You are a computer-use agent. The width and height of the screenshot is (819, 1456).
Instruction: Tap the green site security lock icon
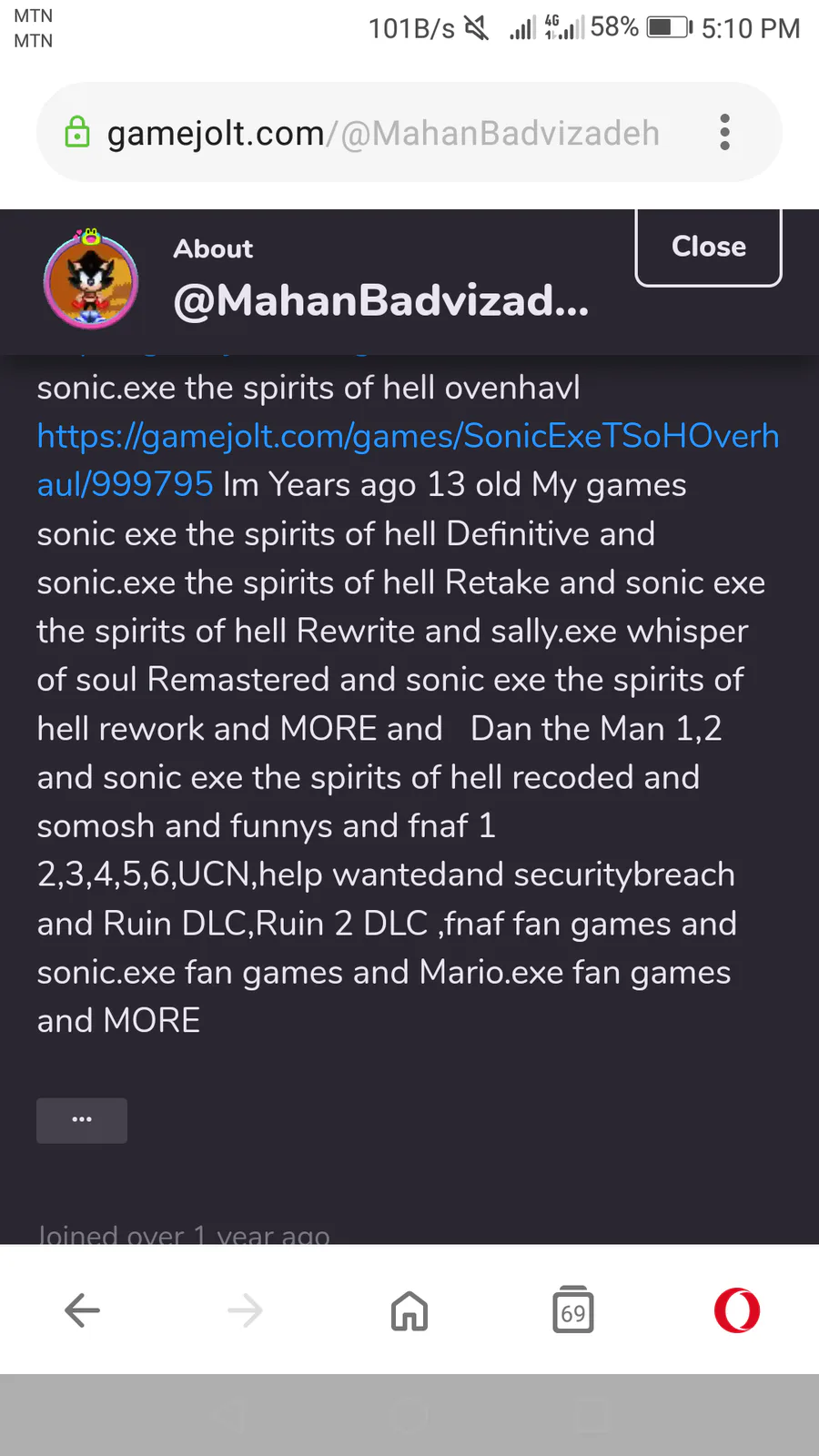click(x=77, y=133)
